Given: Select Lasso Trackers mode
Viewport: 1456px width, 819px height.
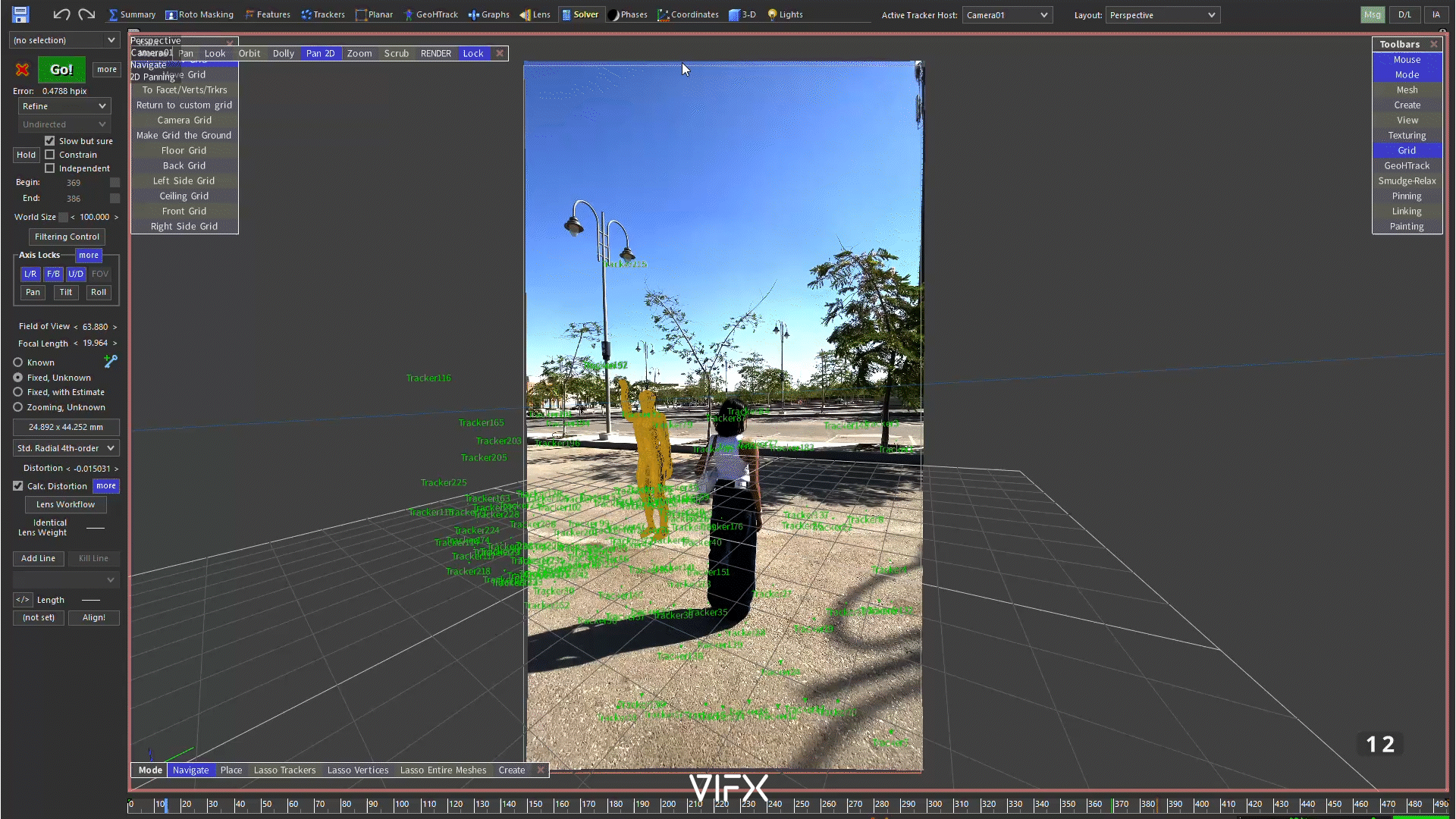Looking at the screenshot, I should (284, 770).
